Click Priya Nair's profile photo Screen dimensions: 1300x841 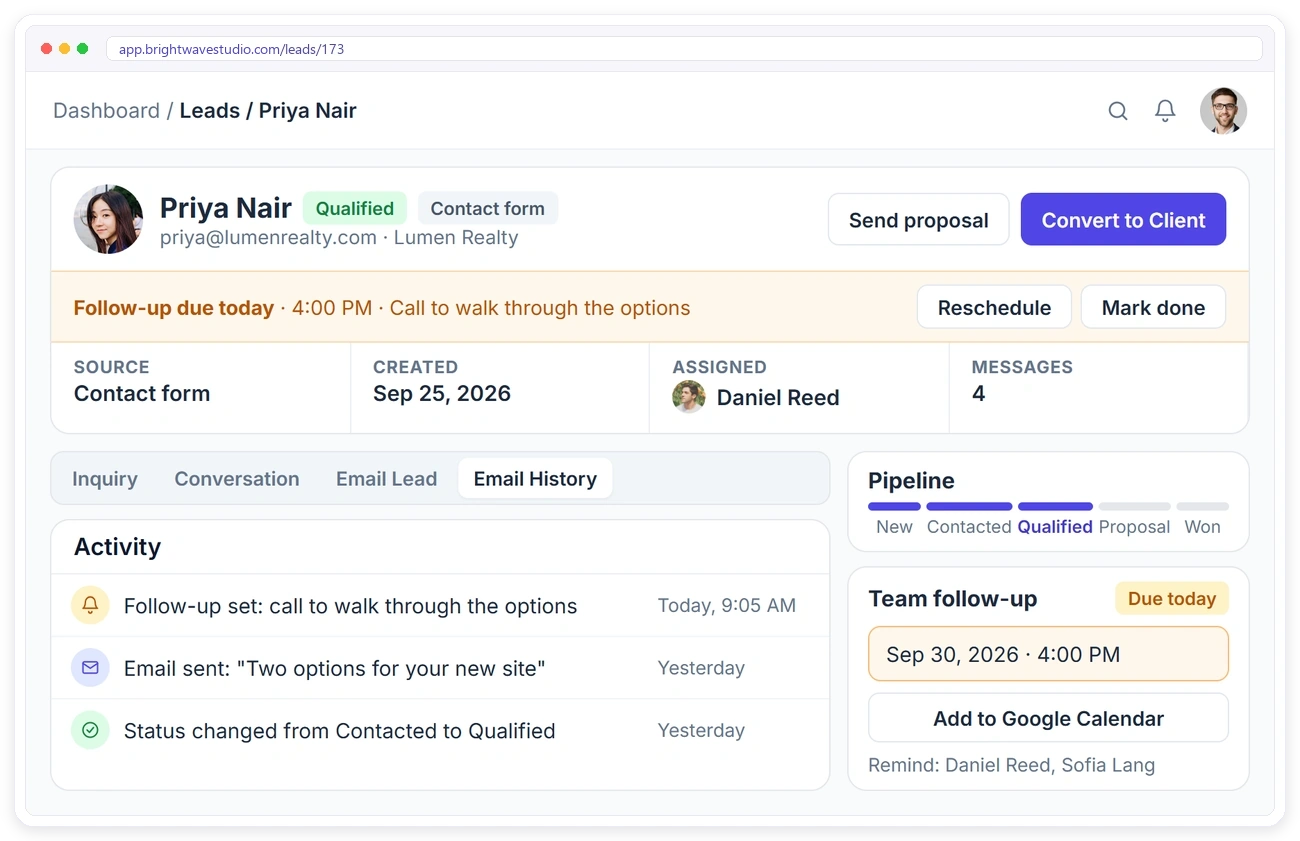pos(108,219)
